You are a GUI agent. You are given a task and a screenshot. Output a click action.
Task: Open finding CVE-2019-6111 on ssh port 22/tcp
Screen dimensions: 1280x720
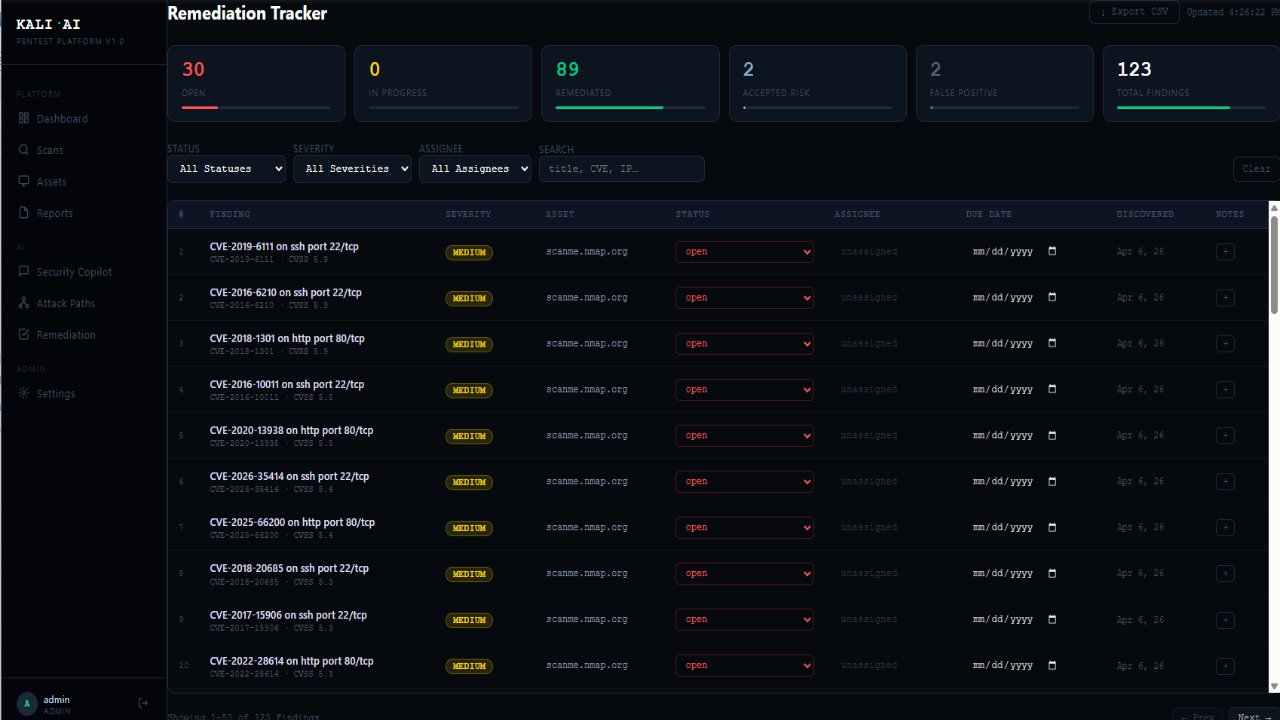pos(284,246)
